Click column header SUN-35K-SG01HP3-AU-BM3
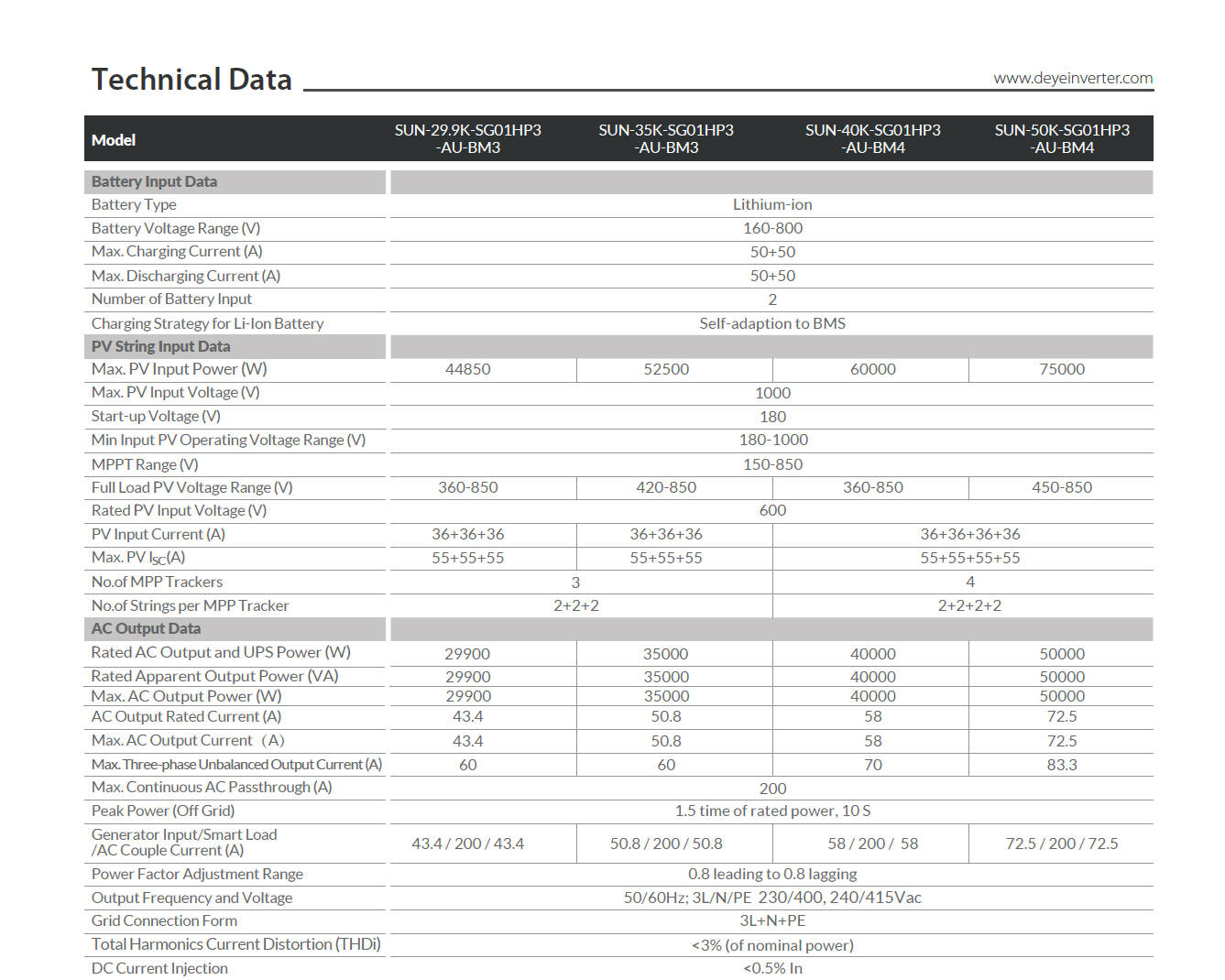This screenshot has height=980, width=1225. pyautogui.click(x=666, y=139)
